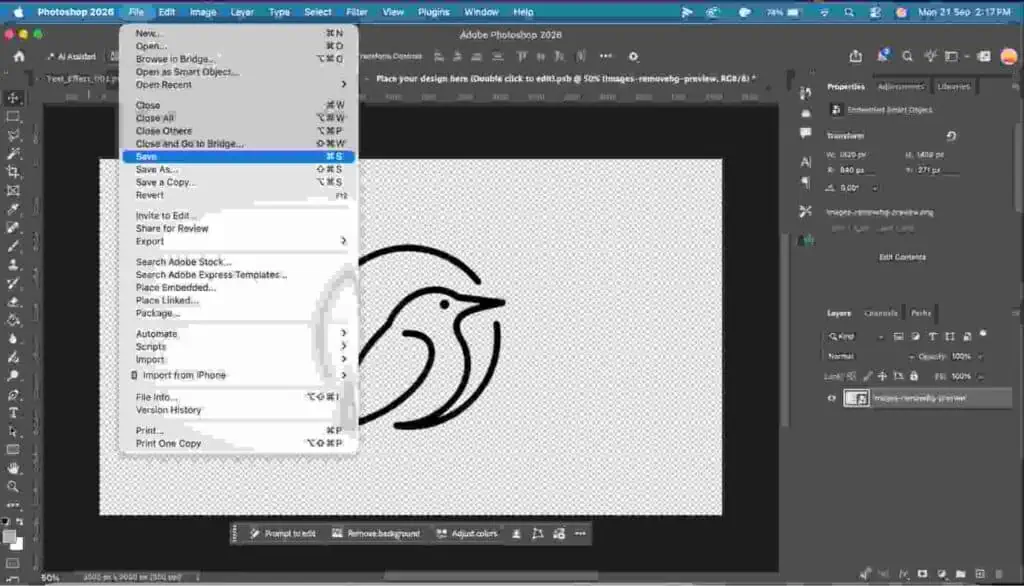The width and height of the screenshot is (1024, 586).
Task: Click the foreground color swatch
Action: 9,536
